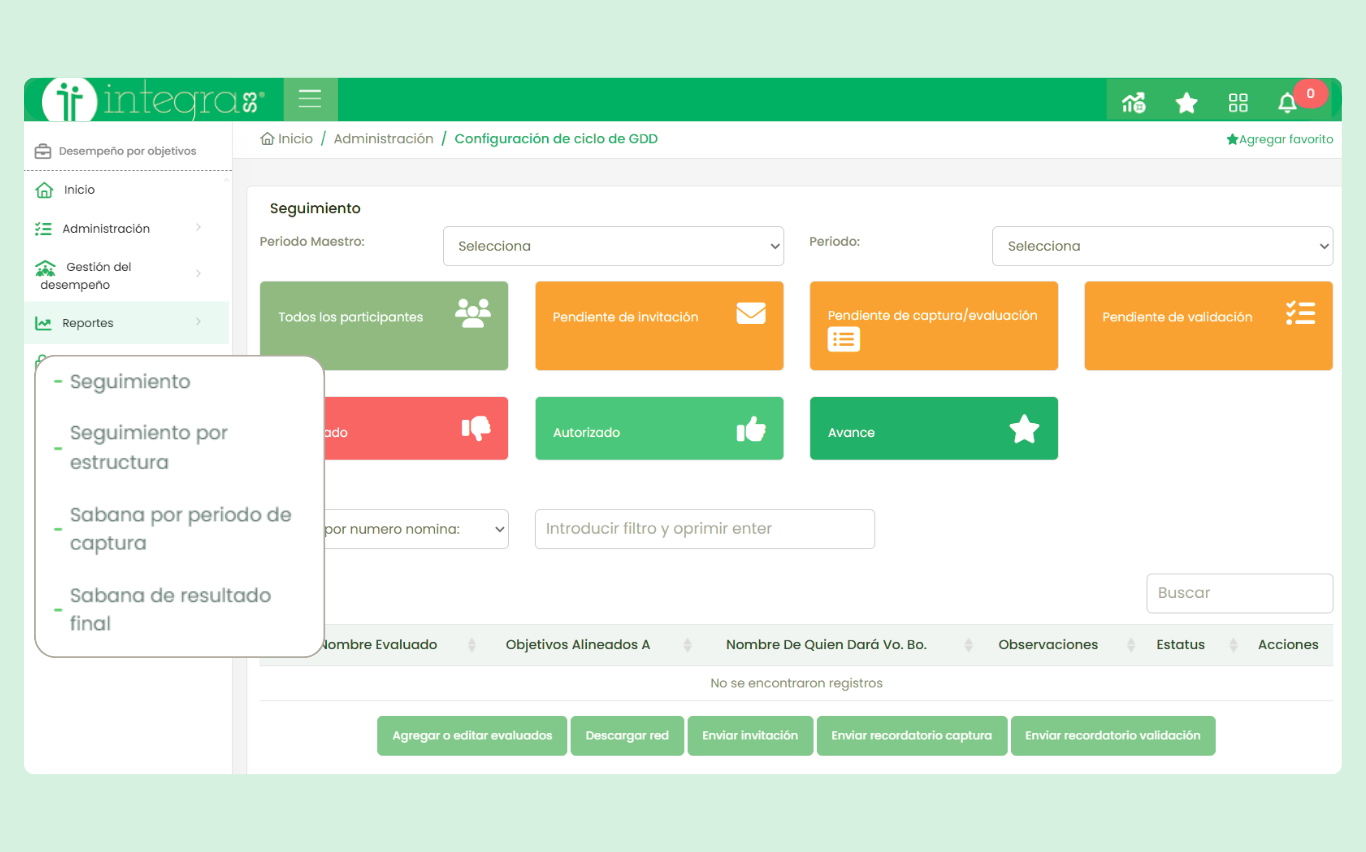This screenshot has width=1366, height=852.
Task: Click Enviar recordatorio validación button
Action: click(1113, 736)
